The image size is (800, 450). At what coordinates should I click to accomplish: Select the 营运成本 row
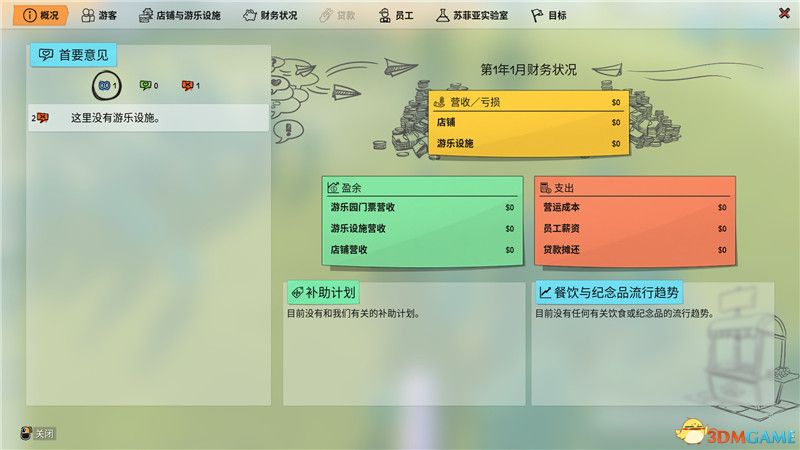(635, 207)
